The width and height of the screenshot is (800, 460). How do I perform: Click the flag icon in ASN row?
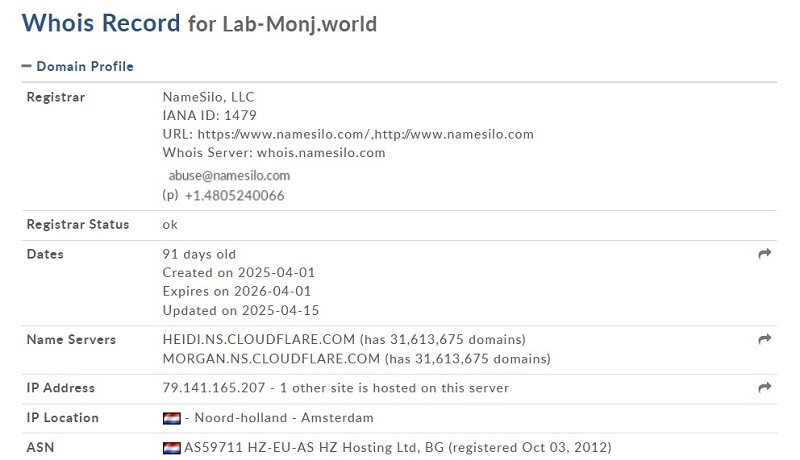[171, 448]
